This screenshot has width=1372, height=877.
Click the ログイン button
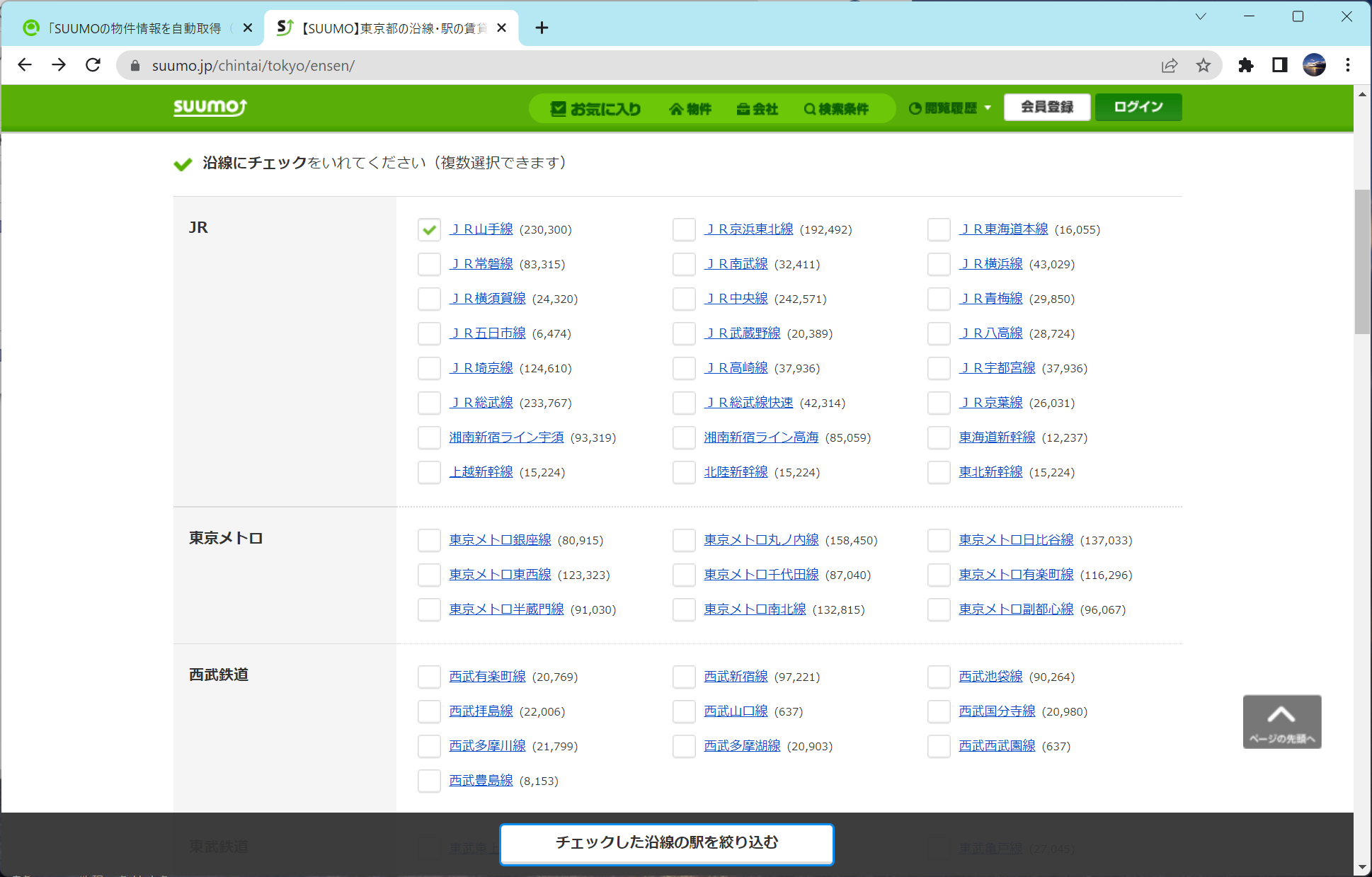click(1138, 107)
